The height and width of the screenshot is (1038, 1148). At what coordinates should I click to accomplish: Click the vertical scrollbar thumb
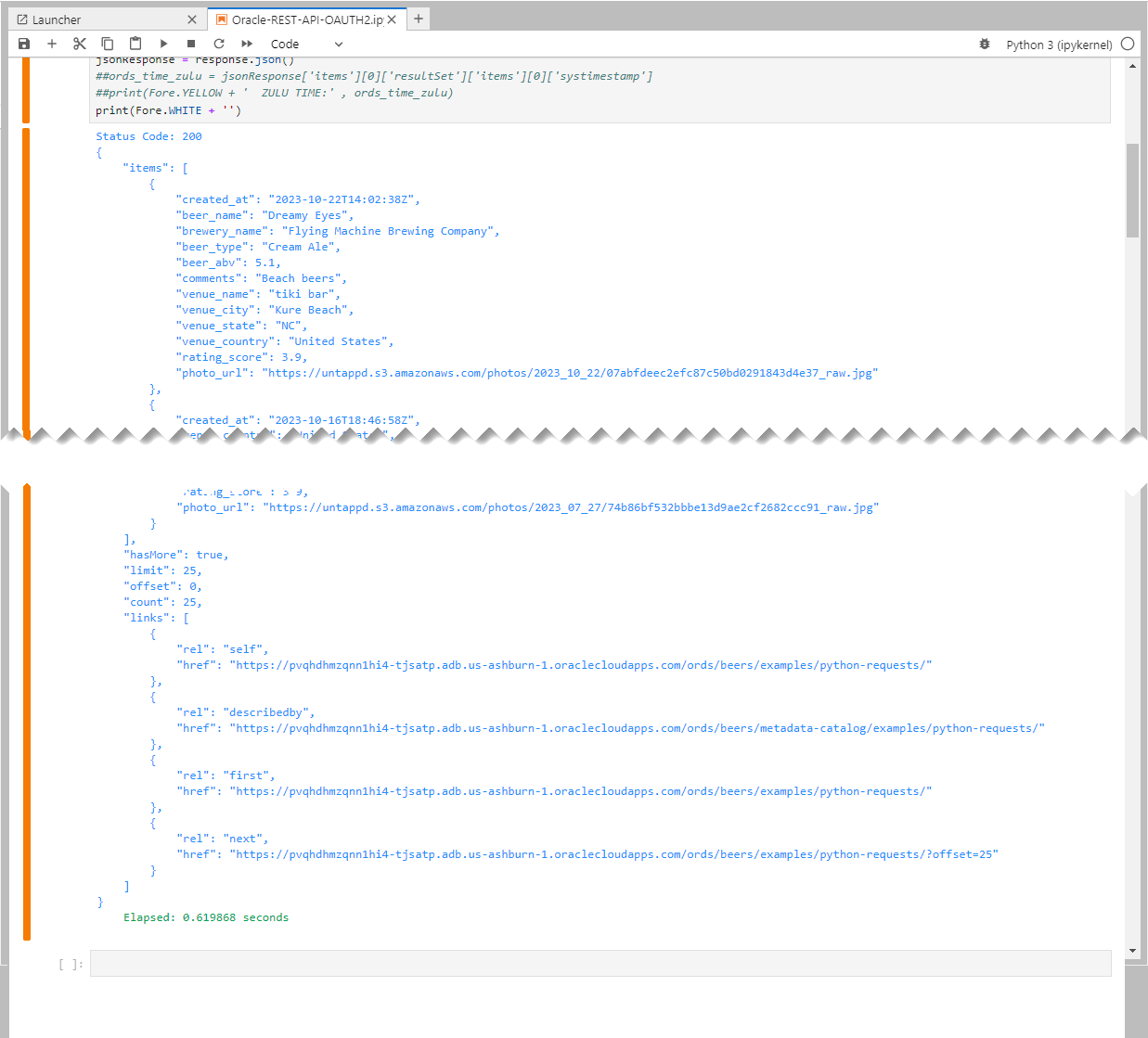tap(1132, 190)
